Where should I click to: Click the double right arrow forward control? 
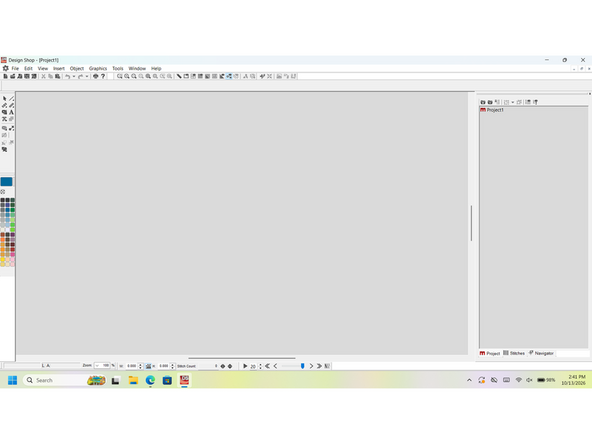pyautogui.click(x=319, y=366)
